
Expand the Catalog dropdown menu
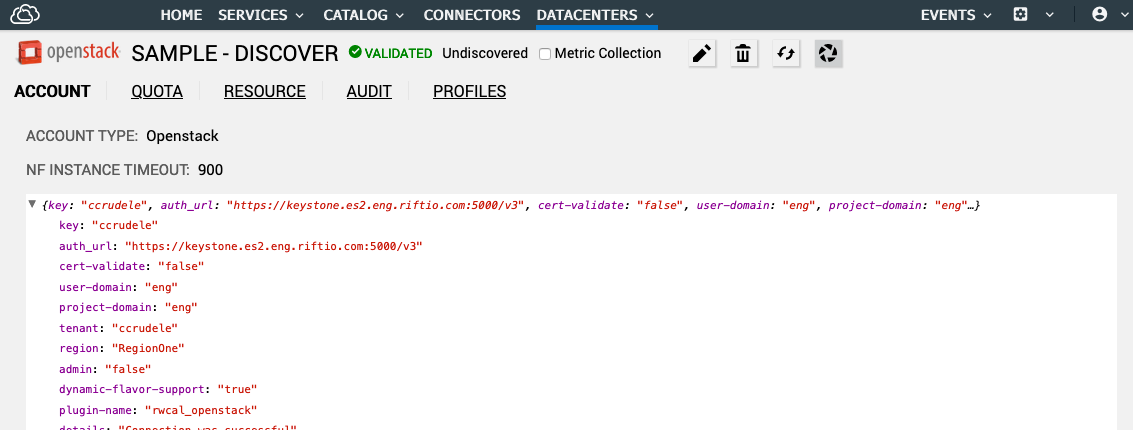click(x=364, y=15)
